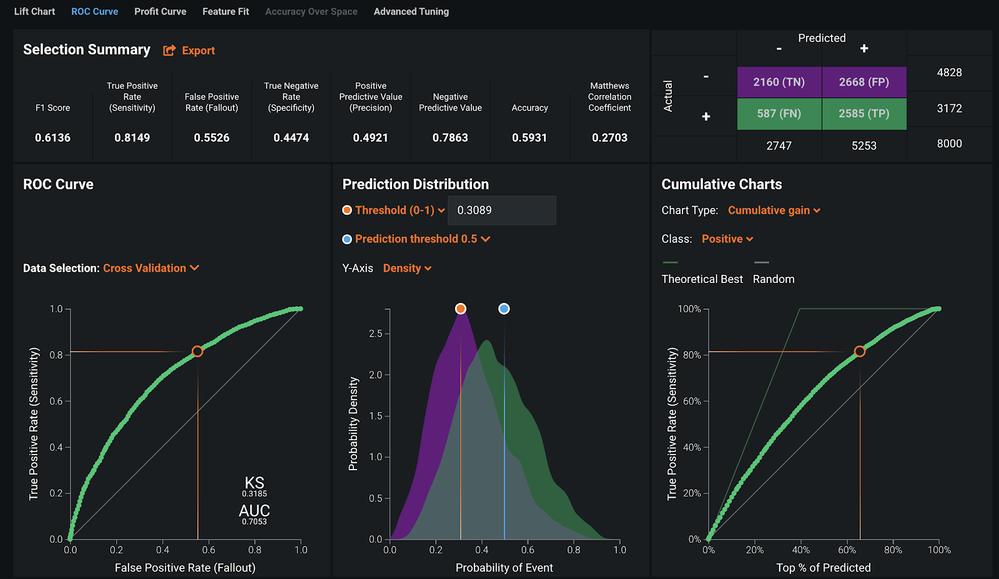Click the Negative Predictive Value 0.7863
This screenshot has width=999, height=579.
point(450,138)
